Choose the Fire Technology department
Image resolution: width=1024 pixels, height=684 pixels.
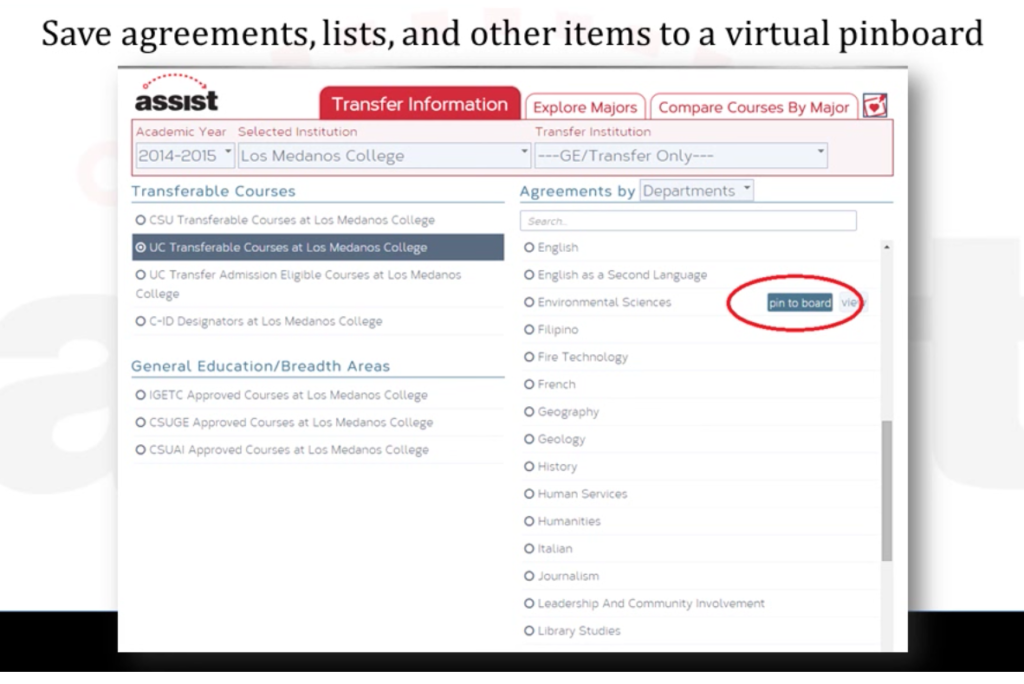(576, 357)
